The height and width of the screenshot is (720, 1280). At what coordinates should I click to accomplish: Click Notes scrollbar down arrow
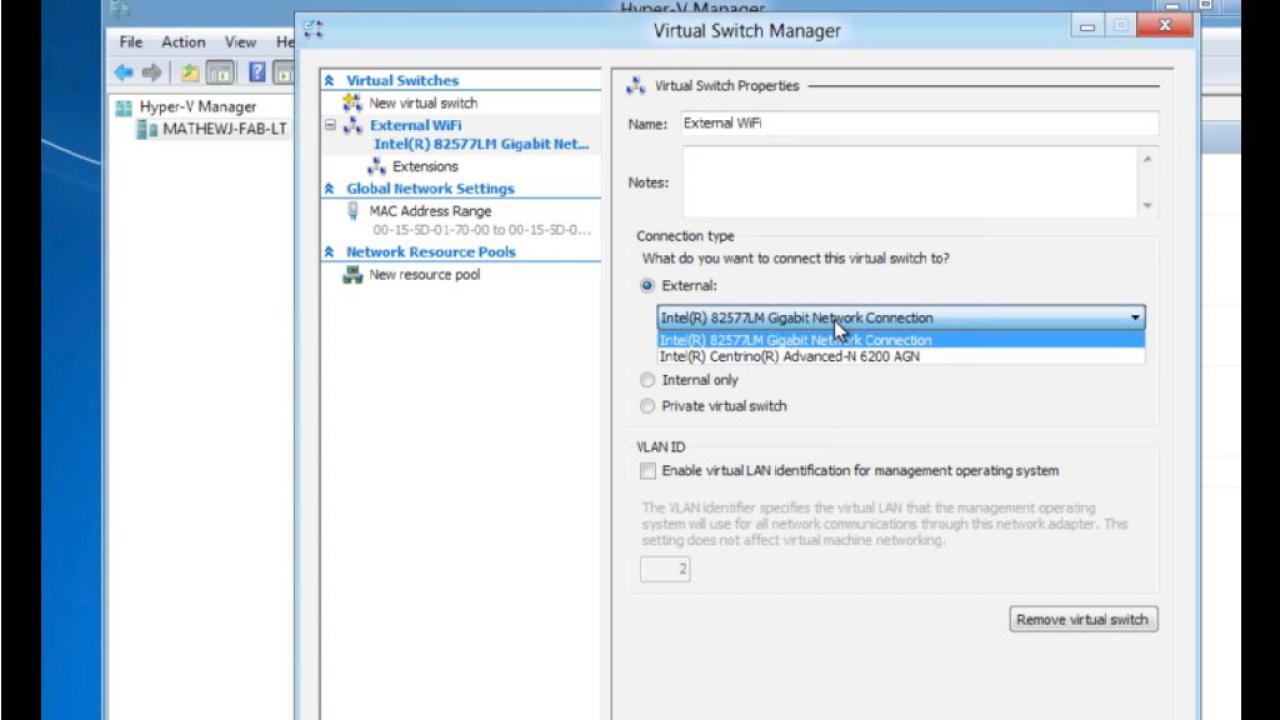[1147, 205]
